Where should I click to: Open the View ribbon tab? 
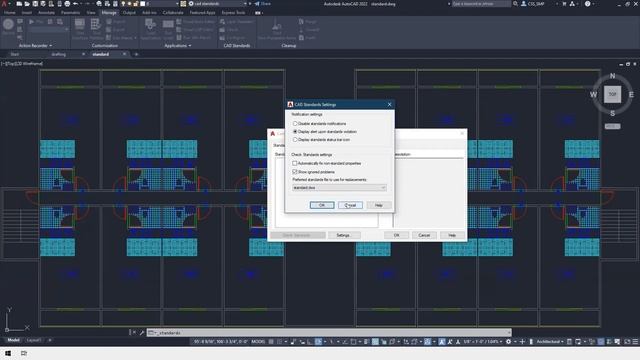pos(91,13)
